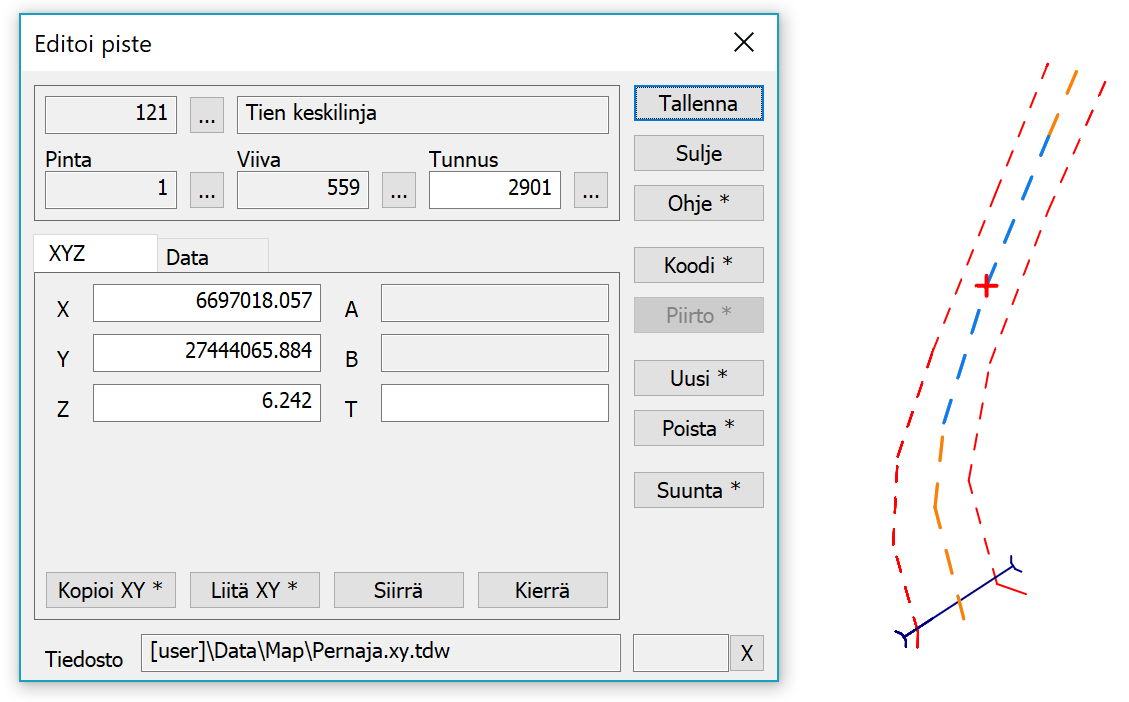Click the small X button beside Tiedosto
The height and width of the screenshot is (702, 1129).
[746, 654]
